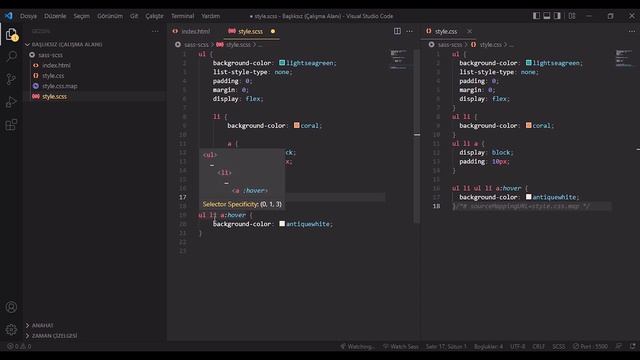Screen dimensions: 640x360
Task: Open the Extensions view
Action: coord(11,124)
